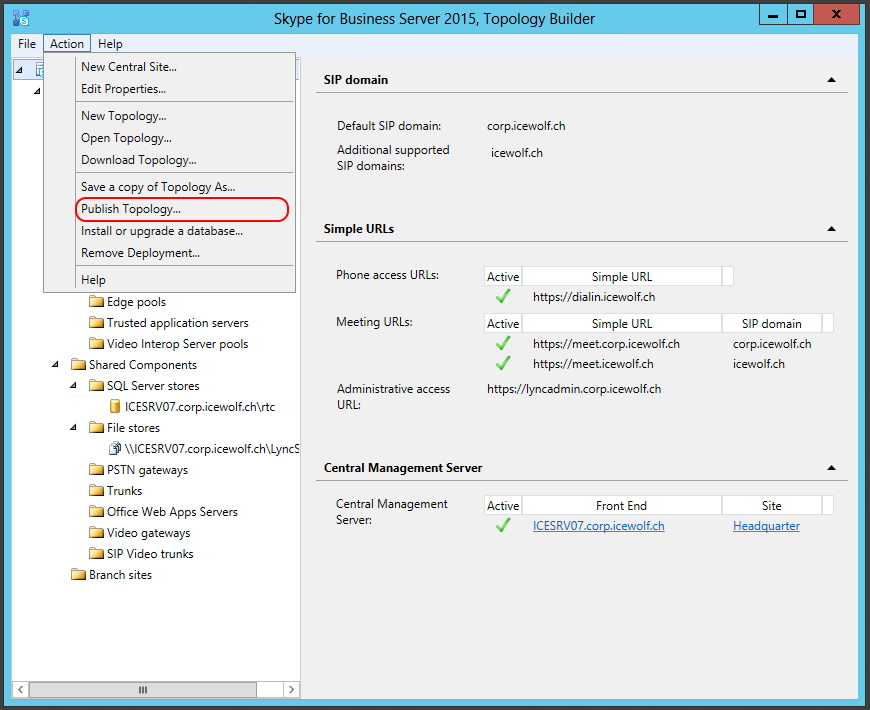Click green checkmark beside dialin.icewolf.ch
Image resolution: width=870 pixels, height=710 pixels.
coord(503,297)
